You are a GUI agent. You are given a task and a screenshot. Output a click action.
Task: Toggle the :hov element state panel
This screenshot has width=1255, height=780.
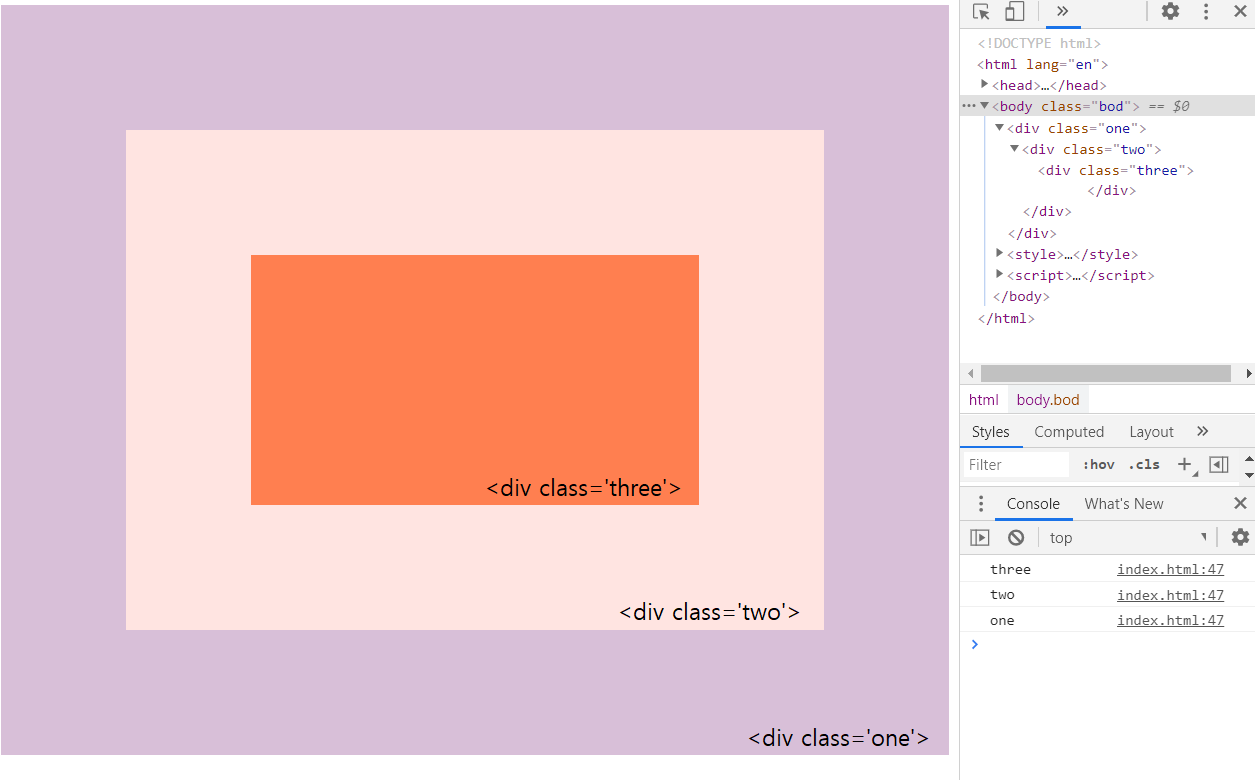(1098, 465)
